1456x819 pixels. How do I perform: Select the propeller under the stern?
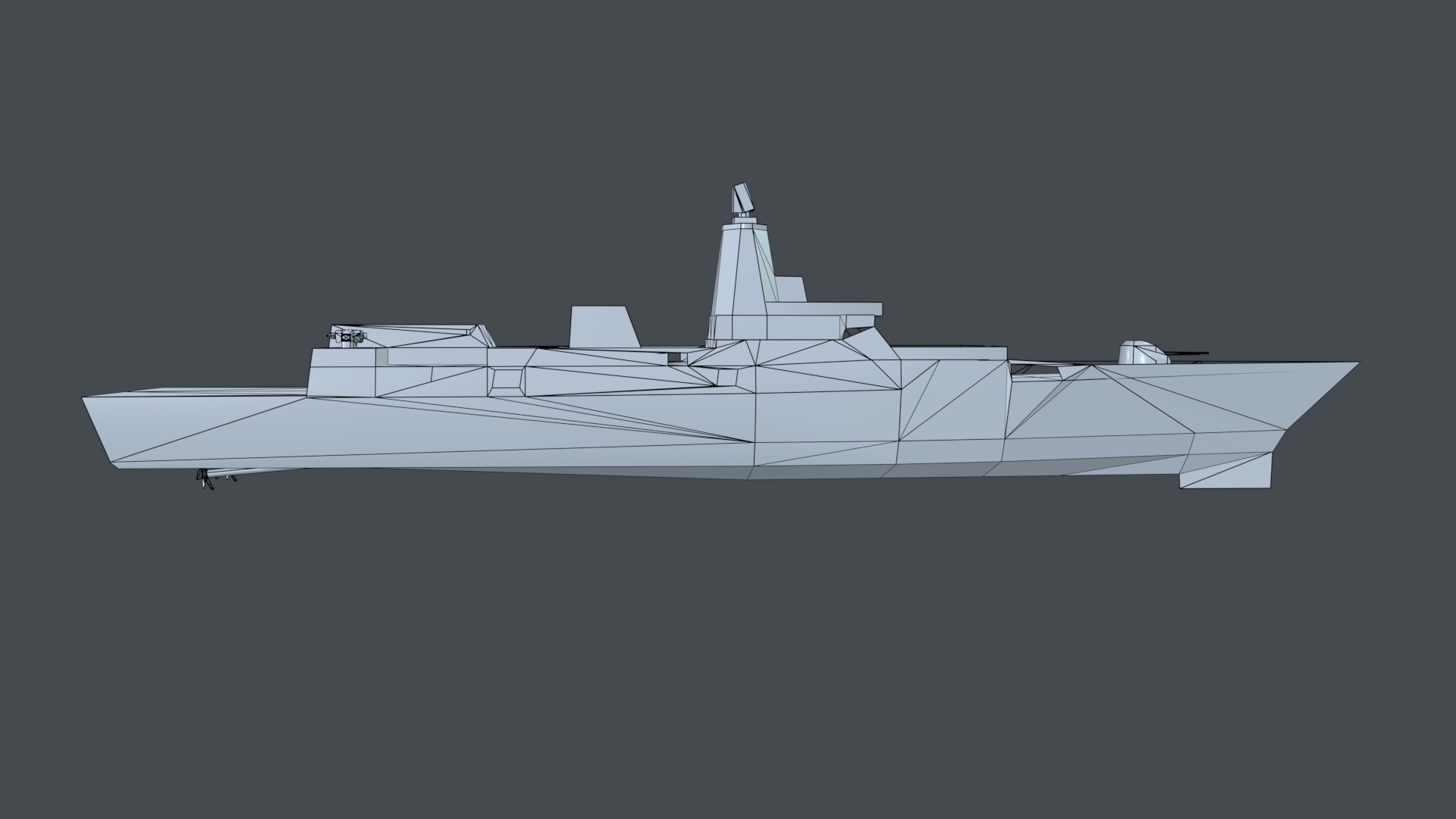coord(205,479)
